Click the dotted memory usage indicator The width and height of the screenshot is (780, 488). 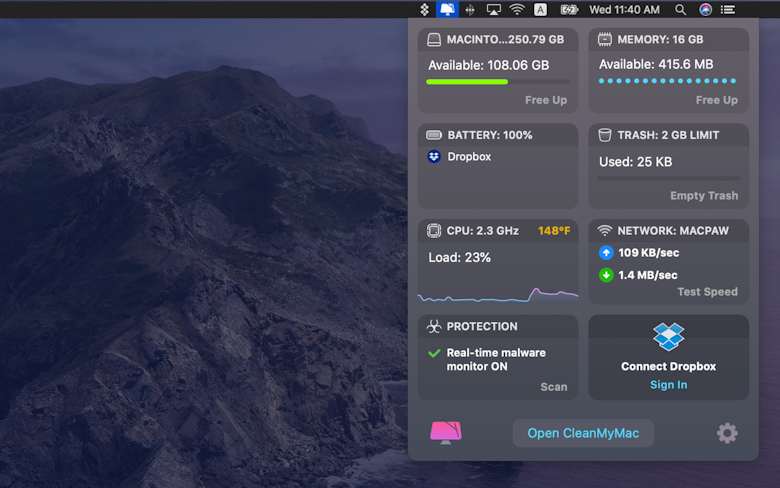(668, 81)
